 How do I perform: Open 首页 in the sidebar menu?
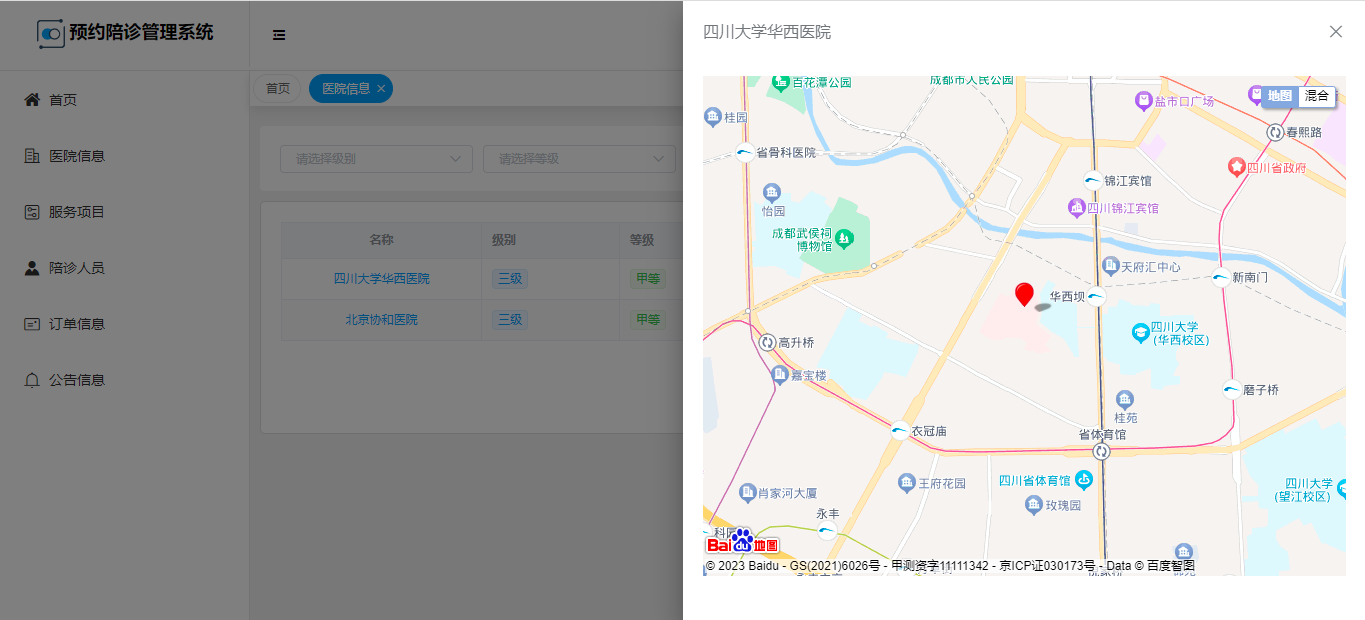point(124,100)
